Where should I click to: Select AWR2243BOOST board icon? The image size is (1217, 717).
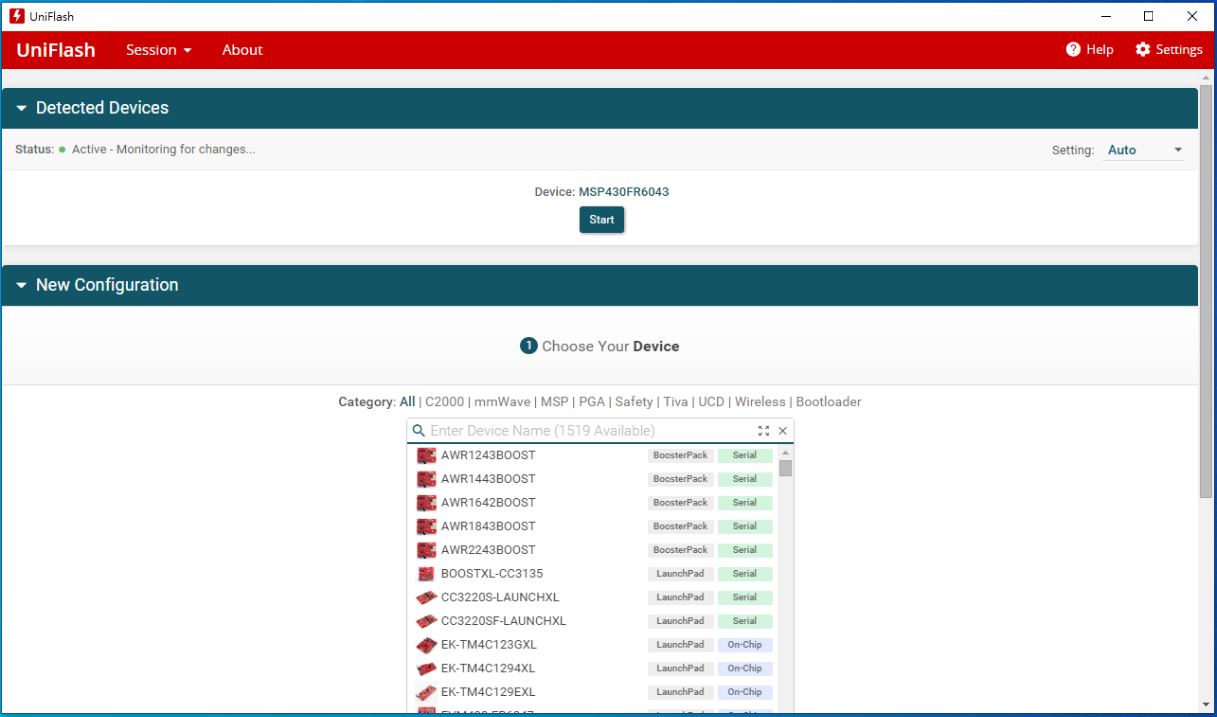[x=426, y=550]
